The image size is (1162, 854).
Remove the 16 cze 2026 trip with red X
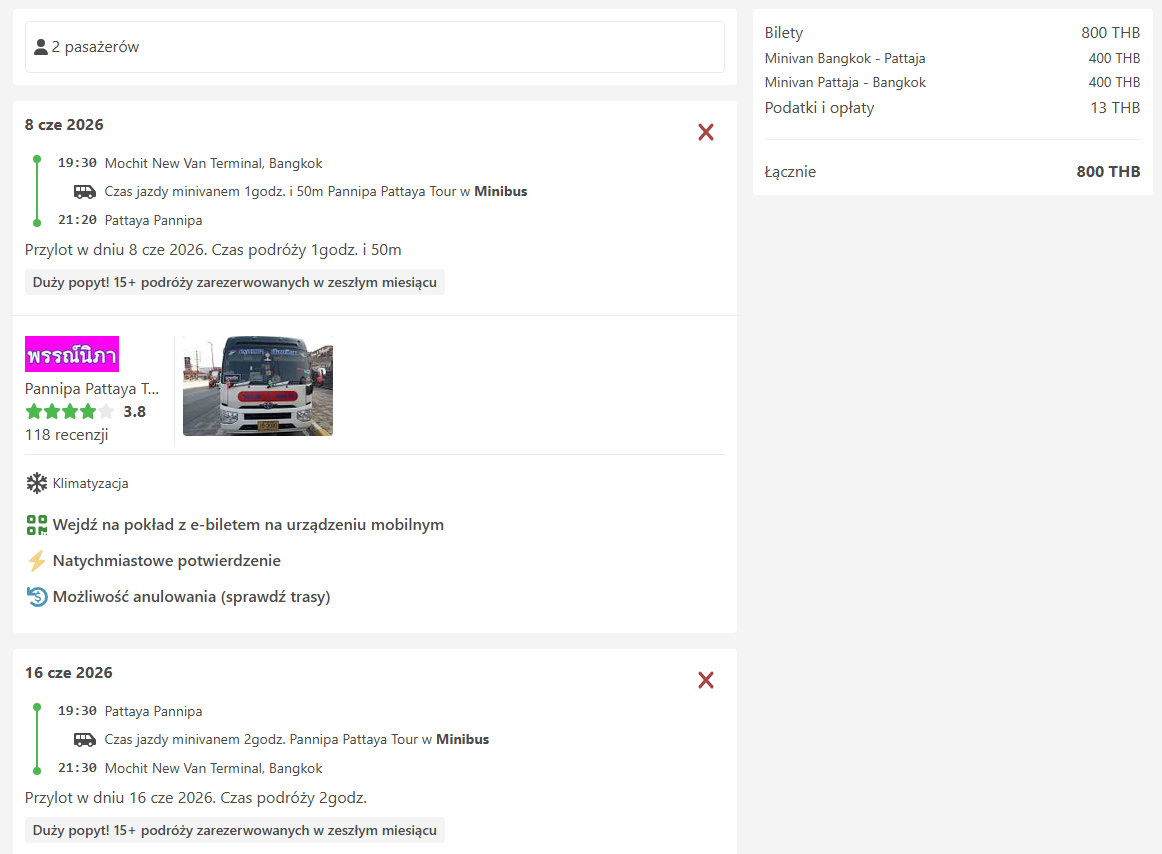pyautogui.click(x=705, y=680)
